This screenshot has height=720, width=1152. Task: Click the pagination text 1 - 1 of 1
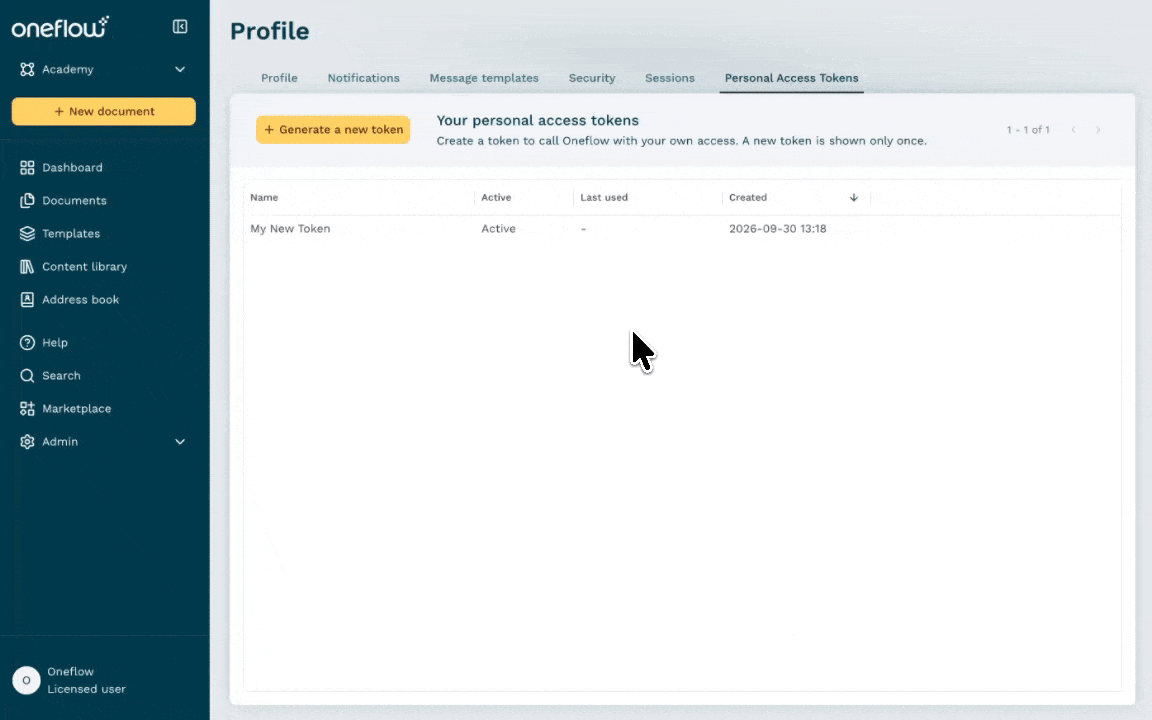point(1028,130)
